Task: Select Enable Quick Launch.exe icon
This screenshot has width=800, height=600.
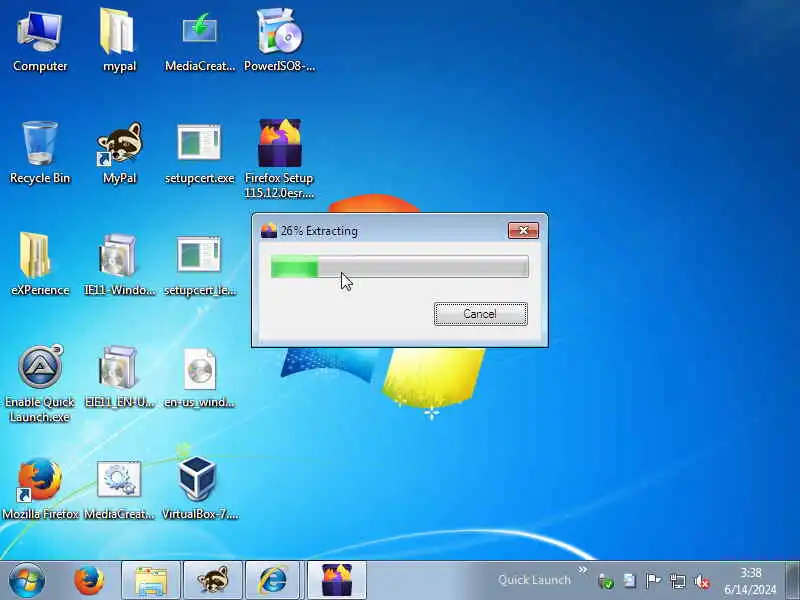Action: click(40, 384)
